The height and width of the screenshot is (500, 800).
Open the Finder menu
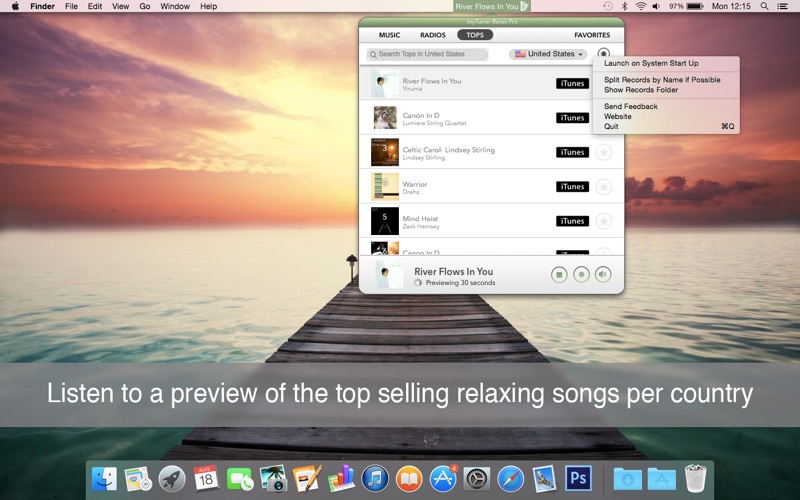(x=42, y=6)
